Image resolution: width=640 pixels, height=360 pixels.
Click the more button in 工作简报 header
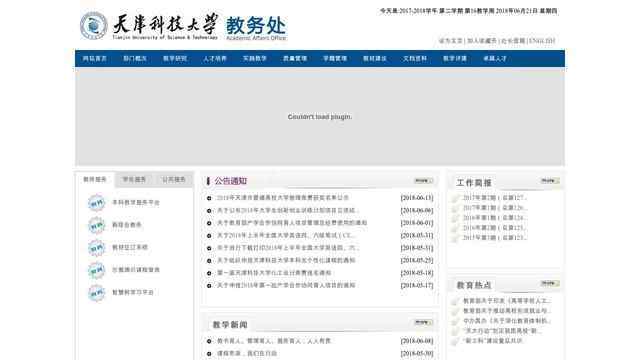pos(550,180)
